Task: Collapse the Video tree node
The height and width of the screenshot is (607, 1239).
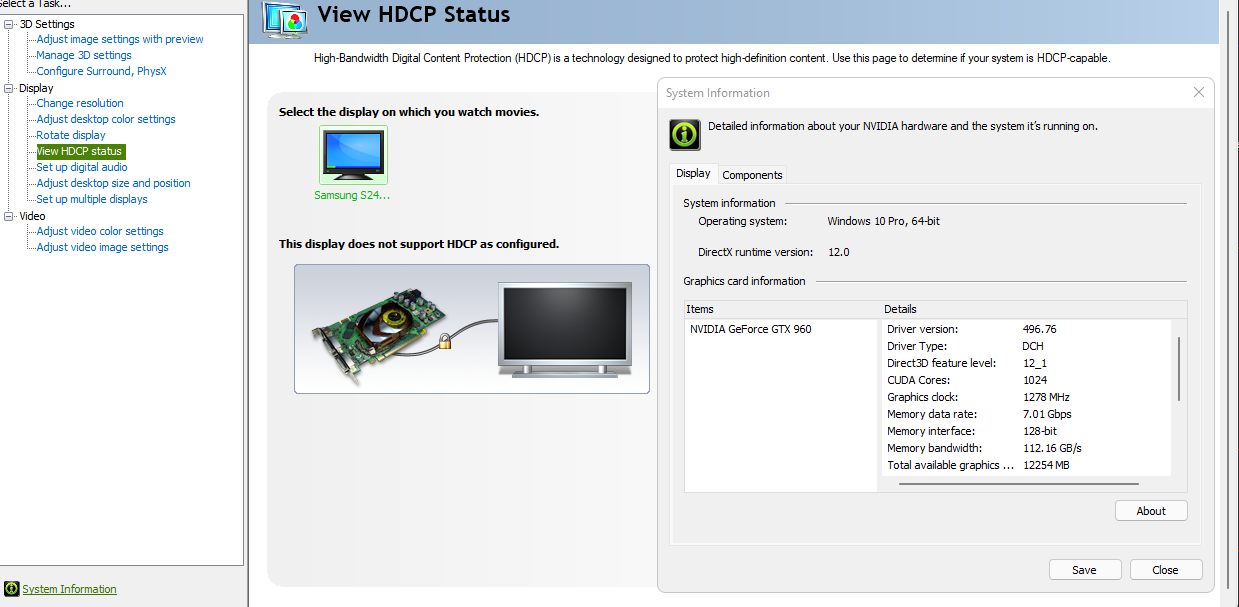Action: [10, 216]
